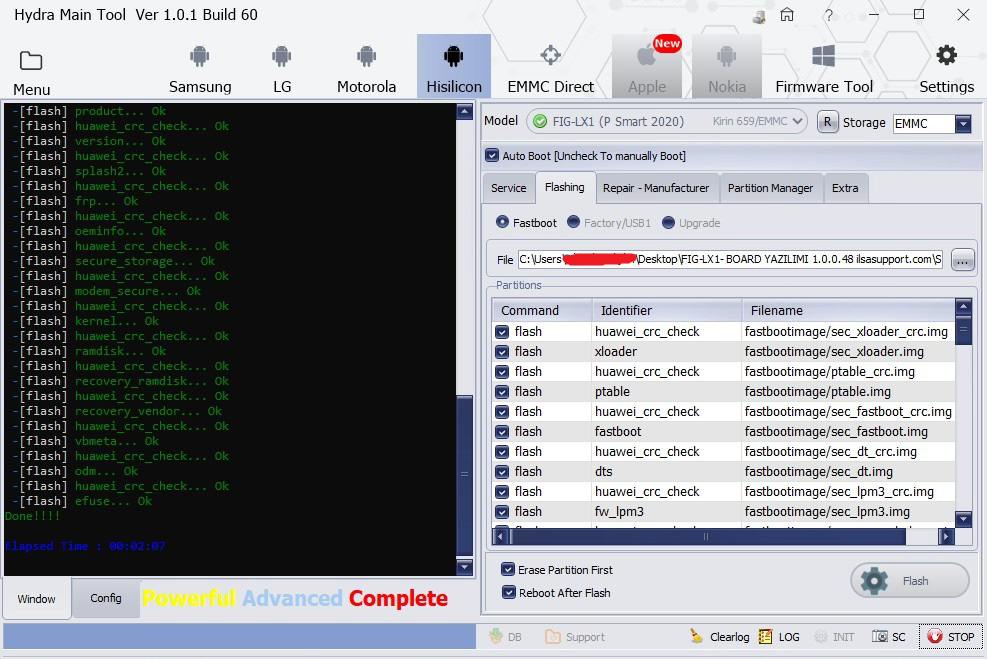The height and width of the screenshot is (659, 987).
Task: Select the LG android icon
Action: coord(281,57)
